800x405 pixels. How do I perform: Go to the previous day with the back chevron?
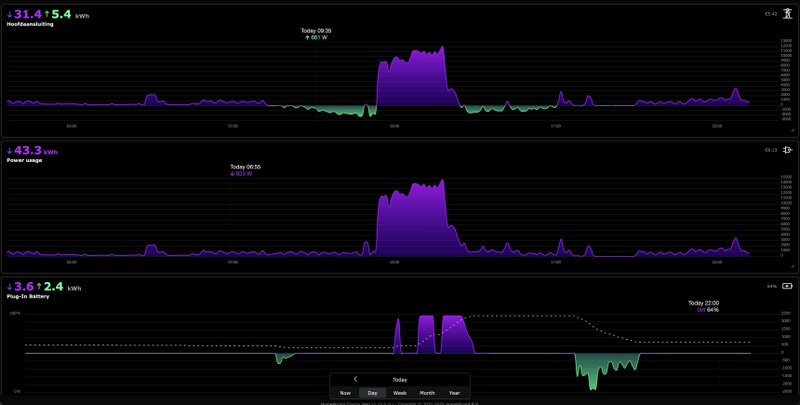[356, 379]
